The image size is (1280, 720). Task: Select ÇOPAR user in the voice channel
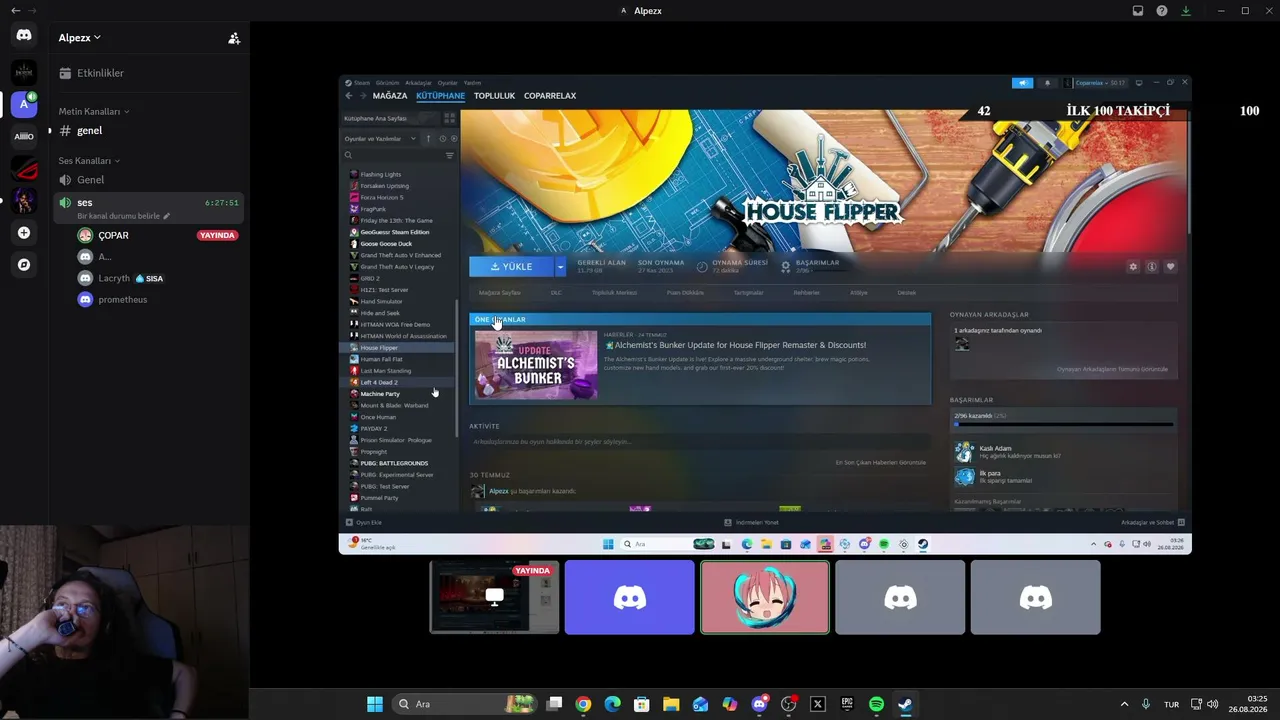(x=157, y=236)
